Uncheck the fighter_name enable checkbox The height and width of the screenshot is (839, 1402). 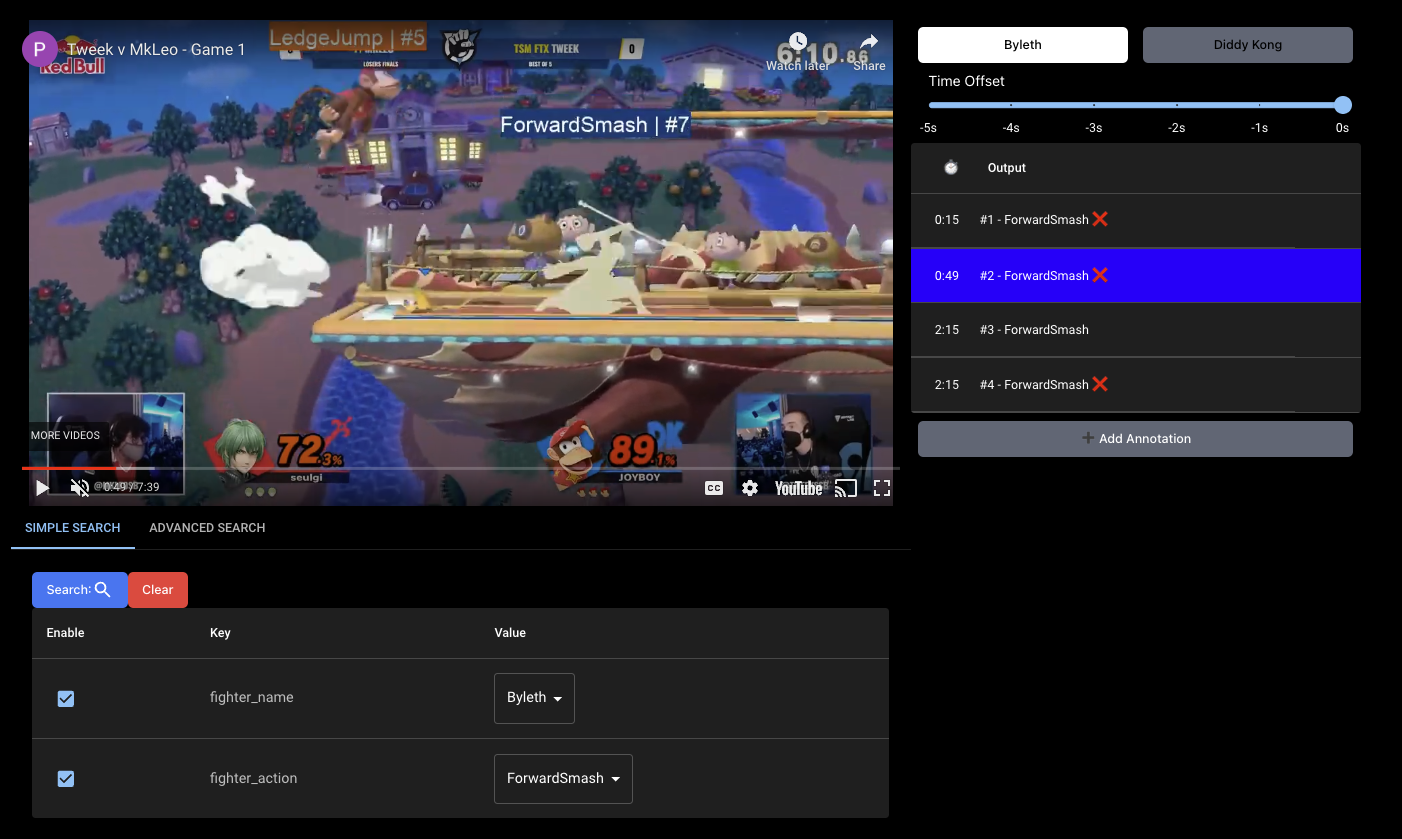click(x=66, y=699)
